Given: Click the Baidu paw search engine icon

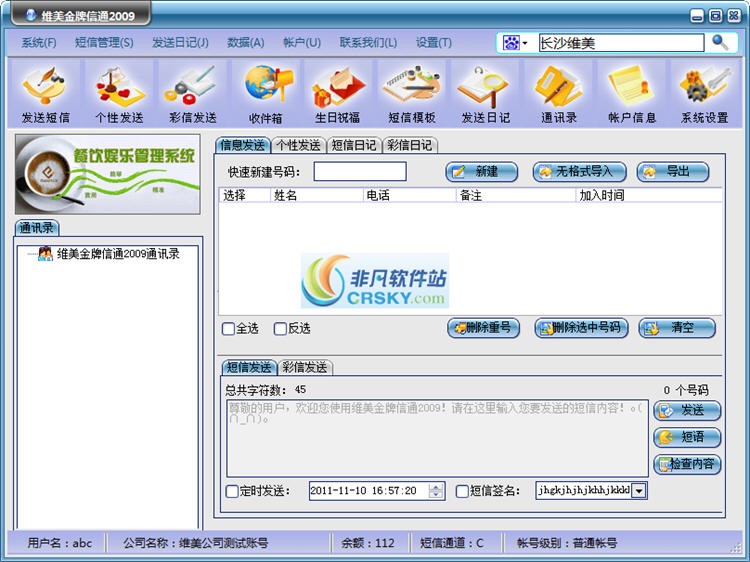Looking at the screenshot, I should click(x=510, y=43).
